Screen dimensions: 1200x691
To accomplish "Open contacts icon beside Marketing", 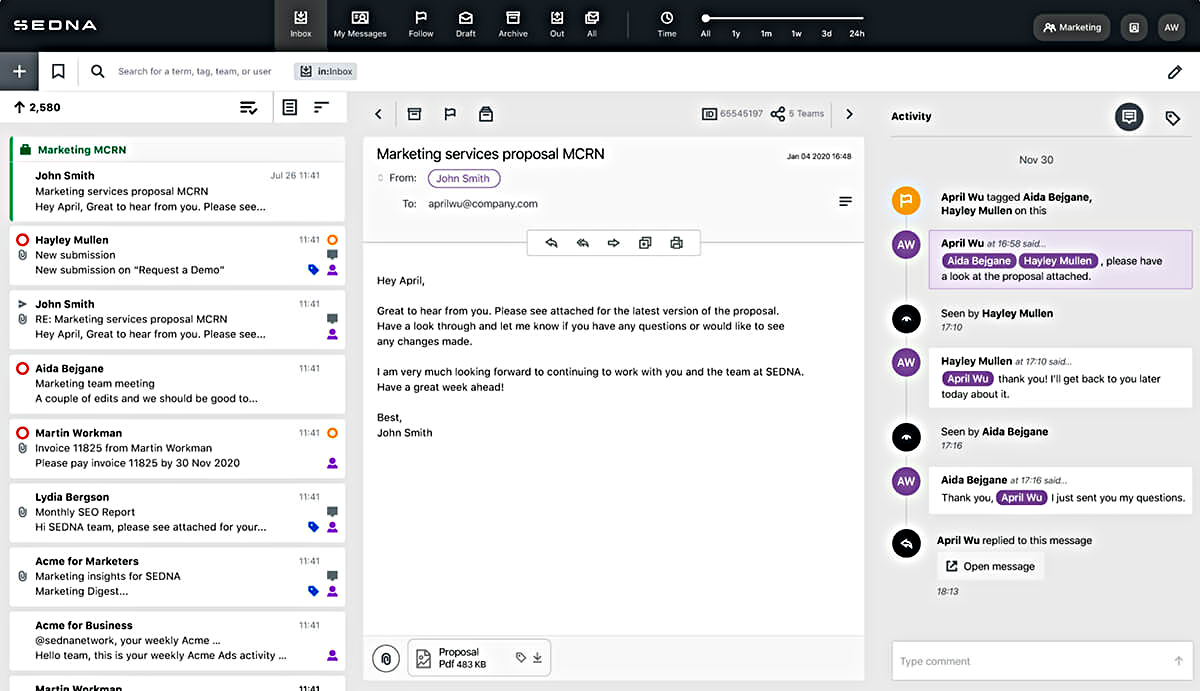I will click(x=1134, y=27).
